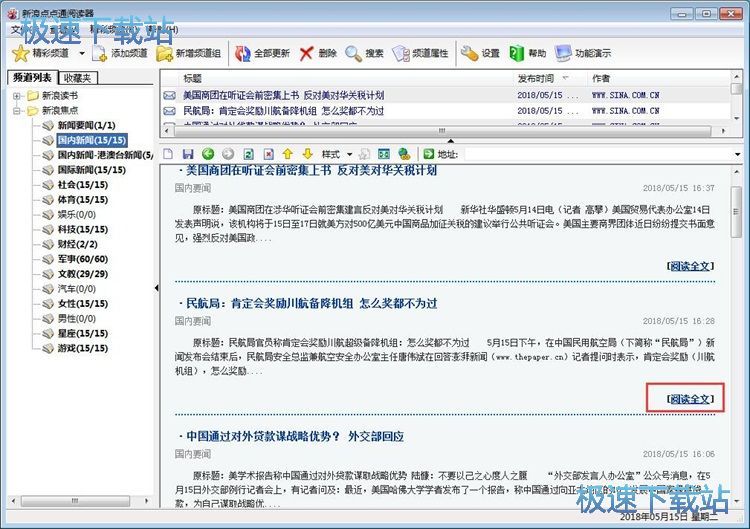The width and height of the screenshot is (750, 529).
Task: Go back with green arrow icon
Action: point(208,154)
